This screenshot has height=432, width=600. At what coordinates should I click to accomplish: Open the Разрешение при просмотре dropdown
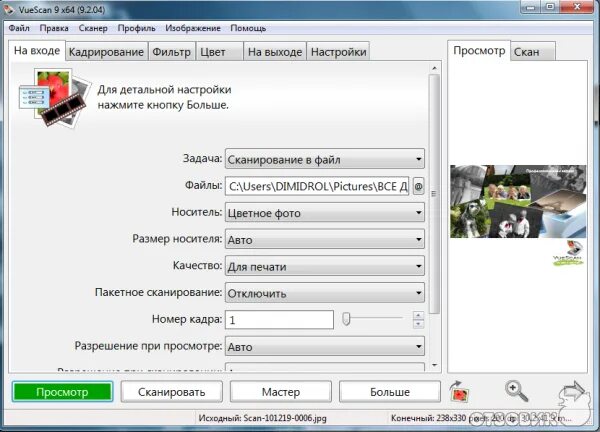point(325,347)
